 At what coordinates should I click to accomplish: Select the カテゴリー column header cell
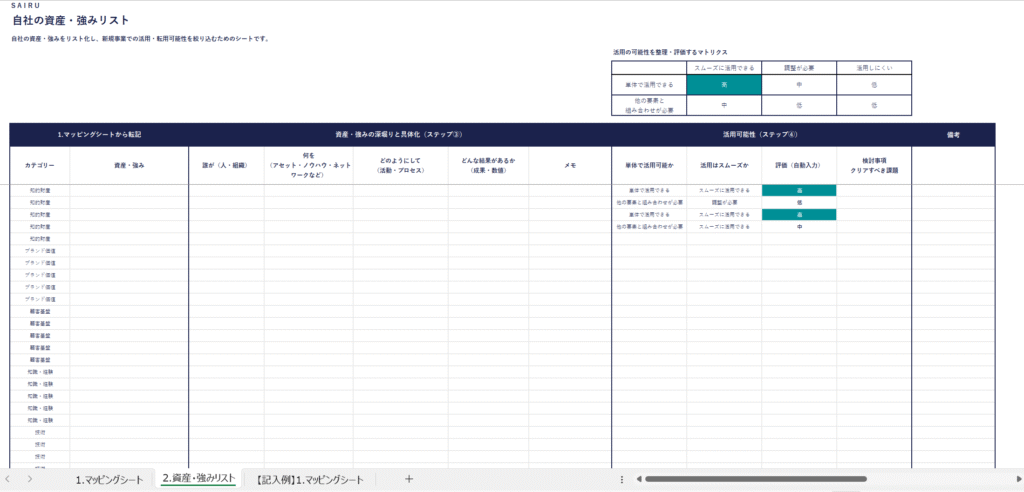point(40,165)
